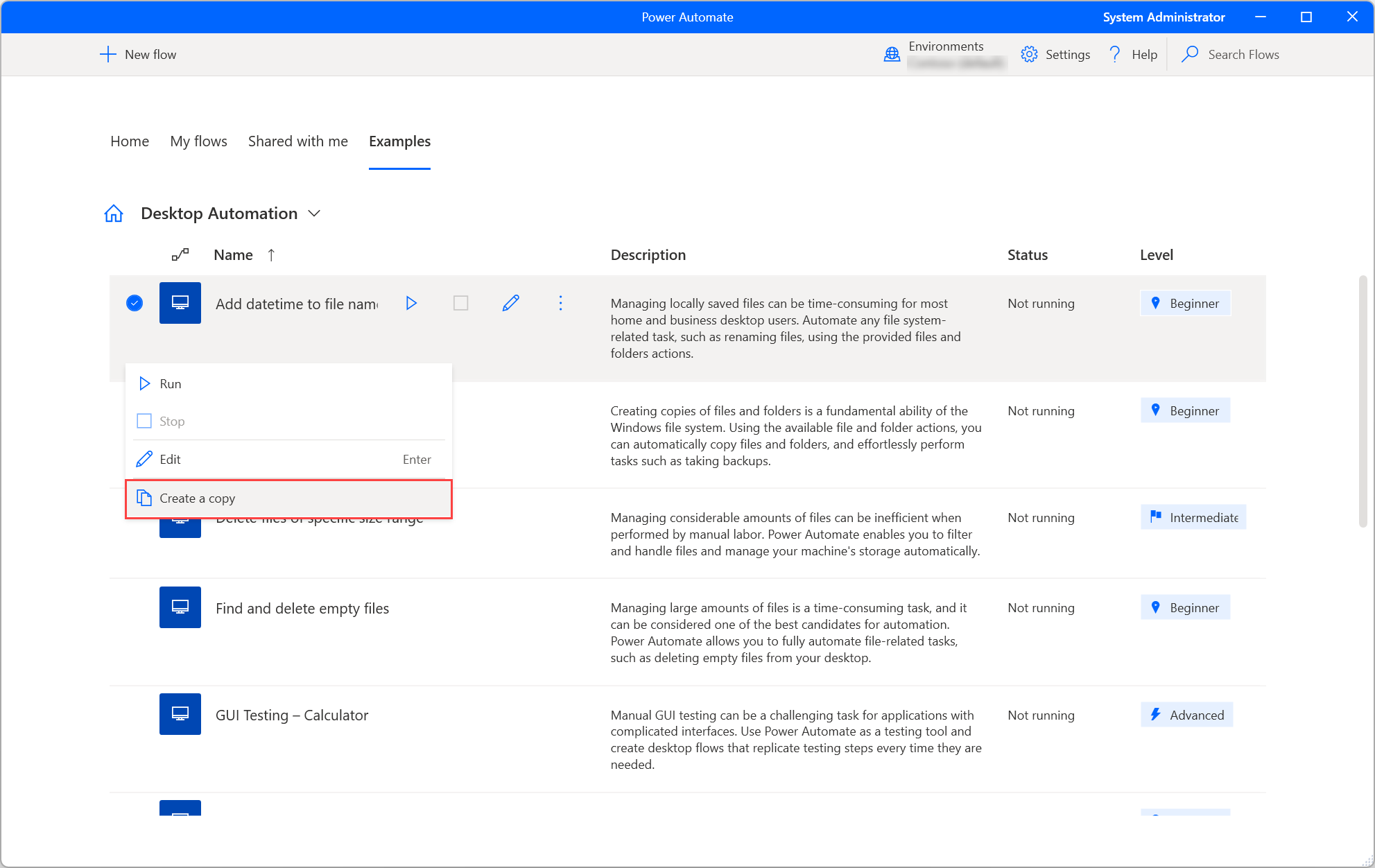The image size is (1375, 868).
Task: Click the Run icon for selected flow
Action: point(412,303)
